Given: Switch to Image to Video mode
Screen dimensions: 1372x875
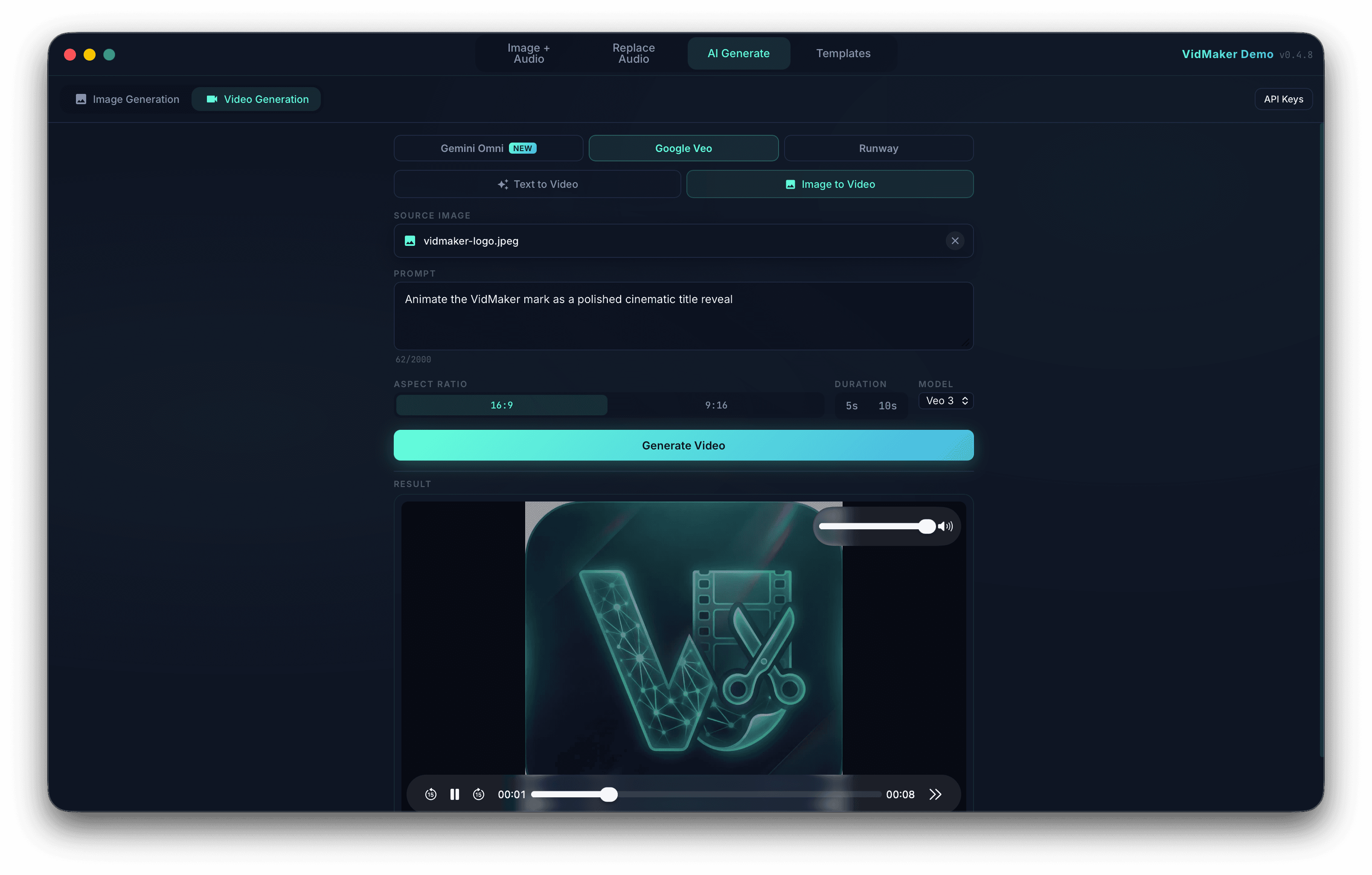Looking at the screenshot, I should point(830,184).
